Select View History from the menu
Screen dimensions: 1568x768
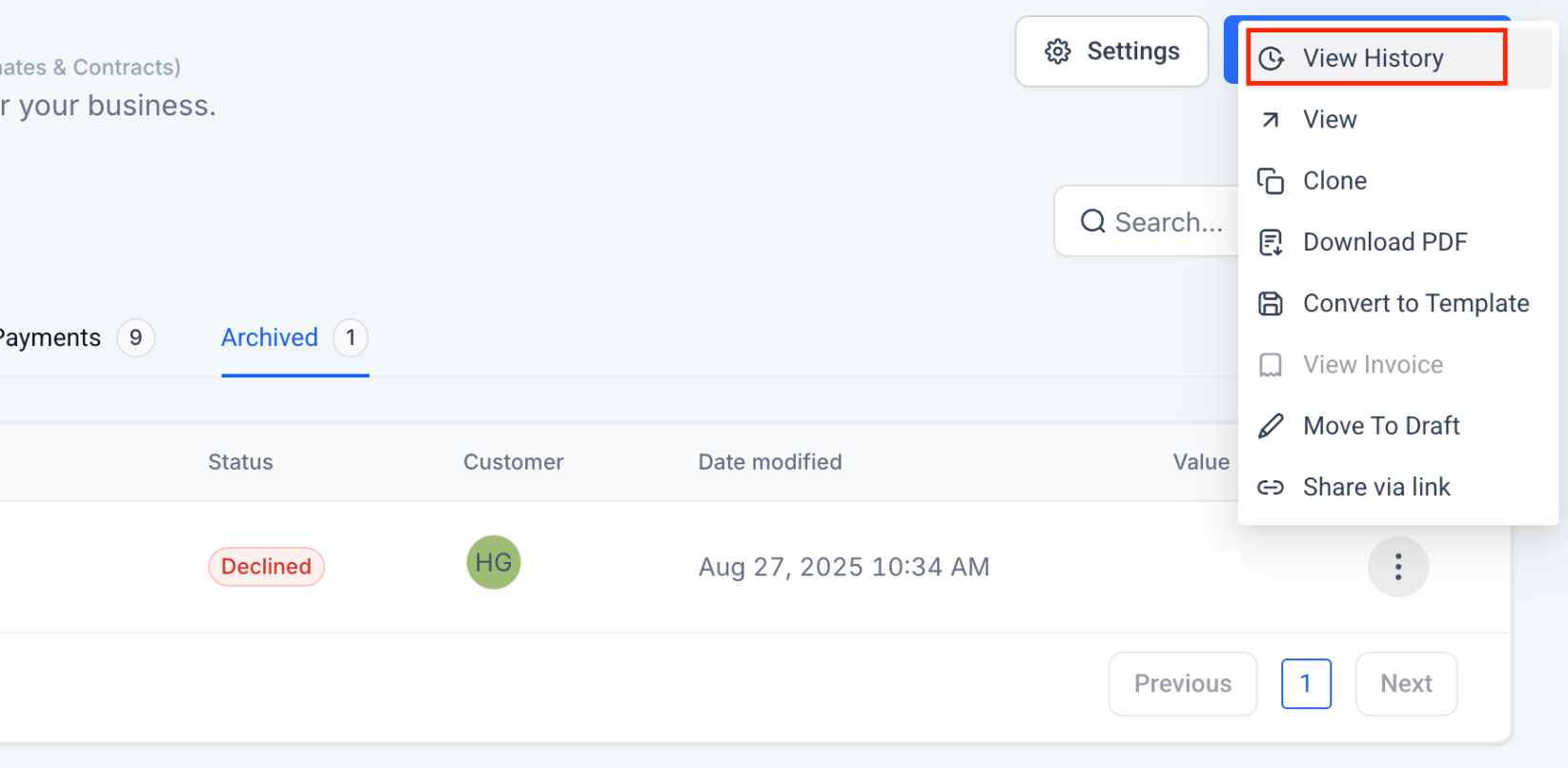pos(1374,59)
